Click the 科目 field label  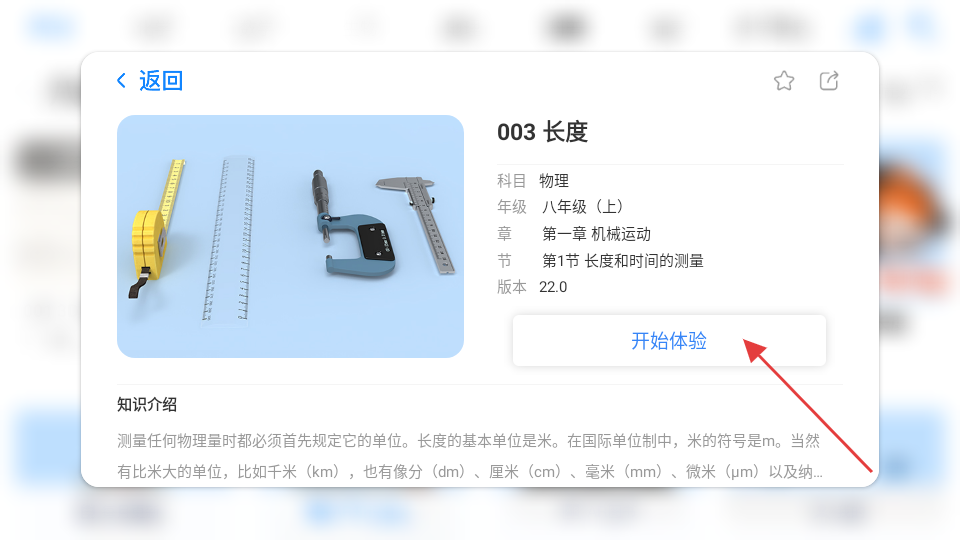pyautogui.click(x=512, y=181)
